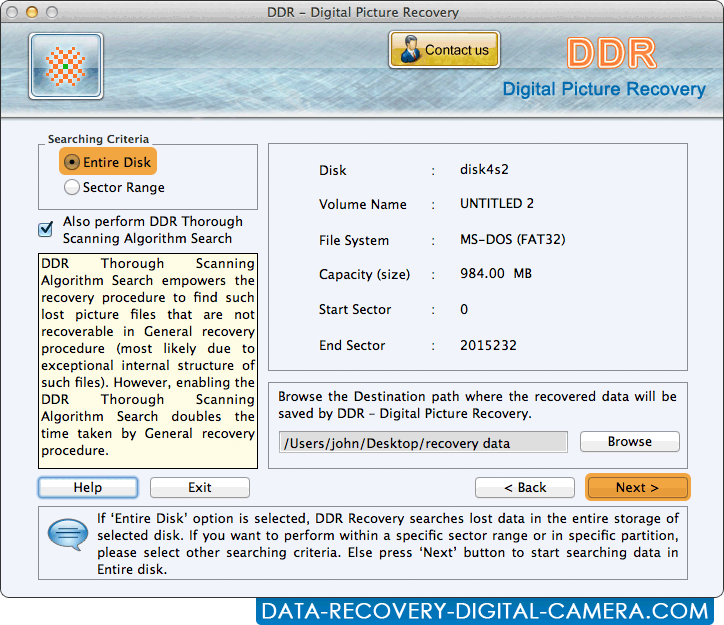This screenshot has height=625, width=724.
Task: Click the disk4s2 disk value
Action: click(x=484, y=169)
